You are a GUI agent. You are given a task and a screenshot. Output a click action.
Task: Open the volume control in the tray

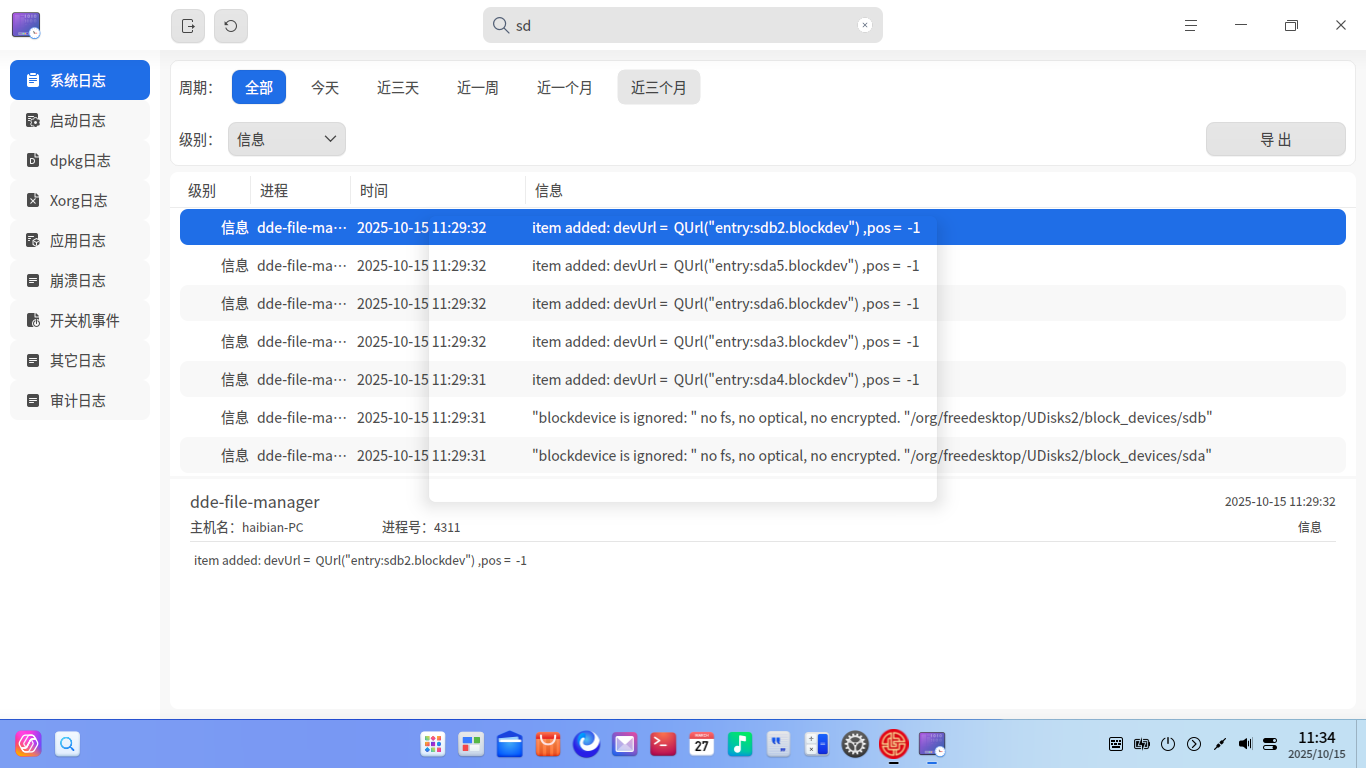coord(1245,744)
